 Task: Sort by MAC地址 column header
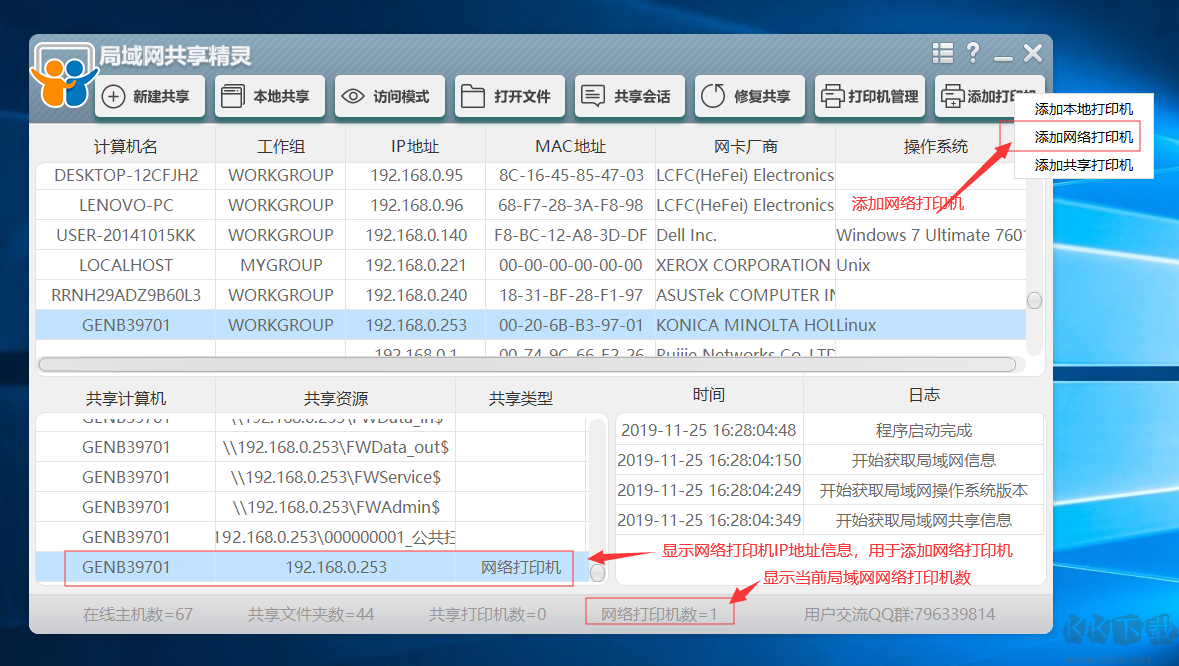click(x=571, y=146)
